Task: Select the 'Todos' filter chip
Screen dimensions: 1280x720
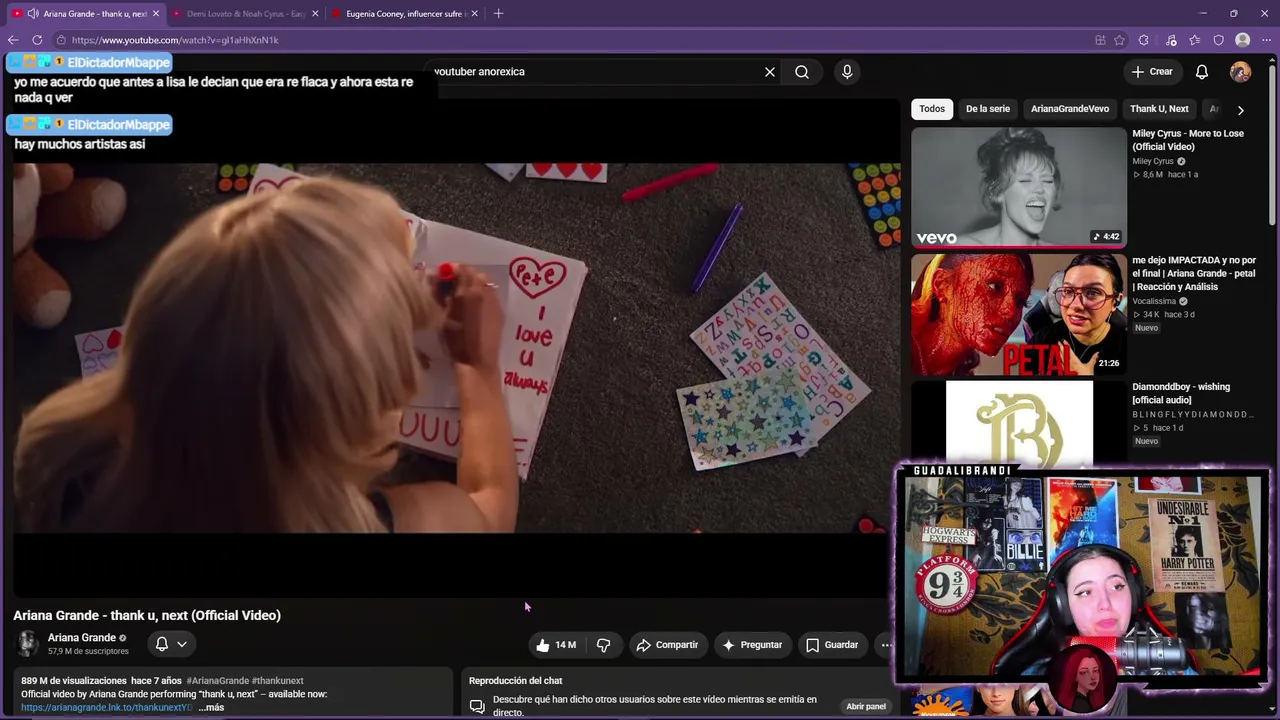Action: coord(932,109)
